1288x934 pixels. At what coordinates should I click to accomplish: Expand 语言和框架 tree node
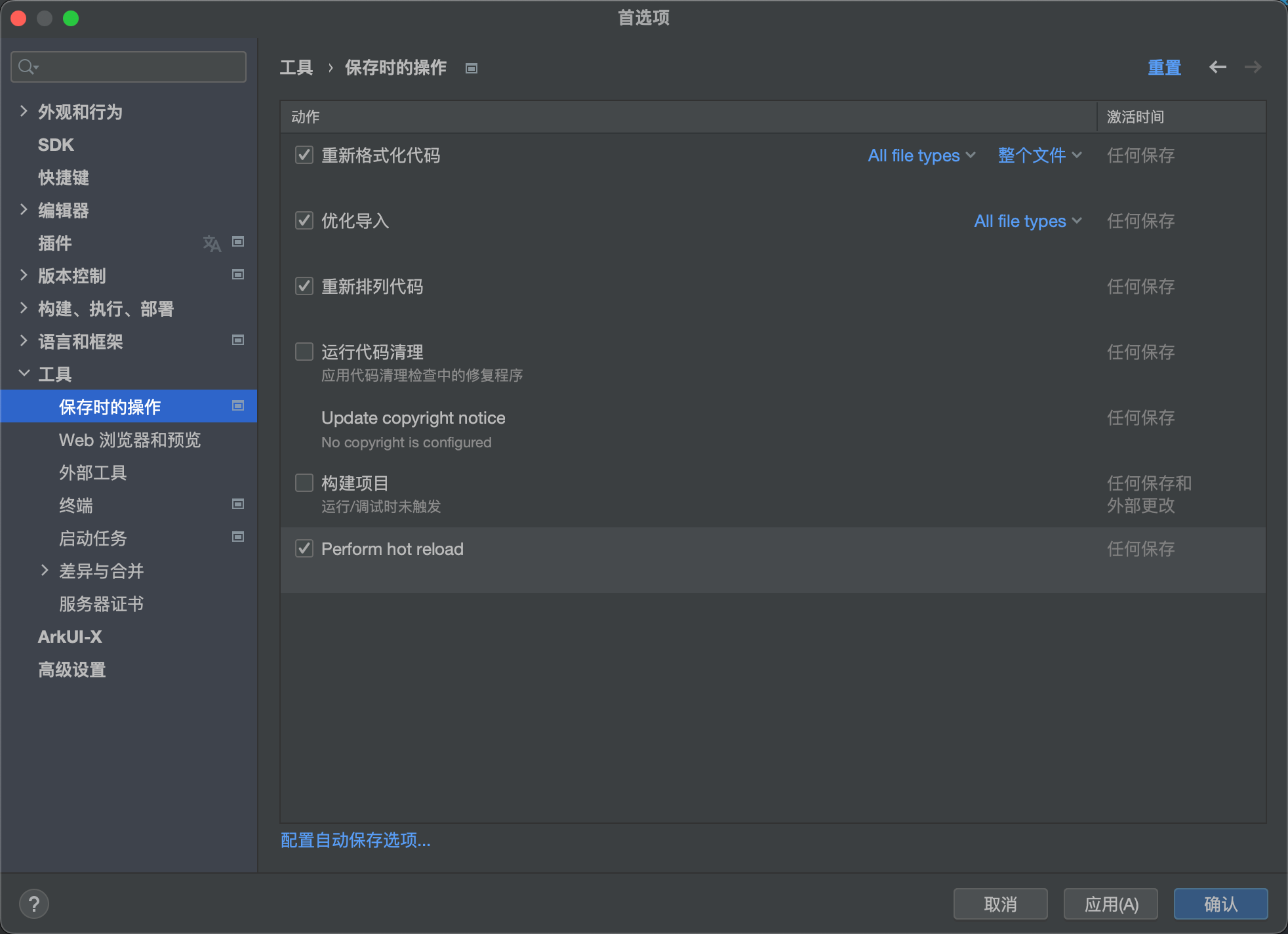point(24,341)
